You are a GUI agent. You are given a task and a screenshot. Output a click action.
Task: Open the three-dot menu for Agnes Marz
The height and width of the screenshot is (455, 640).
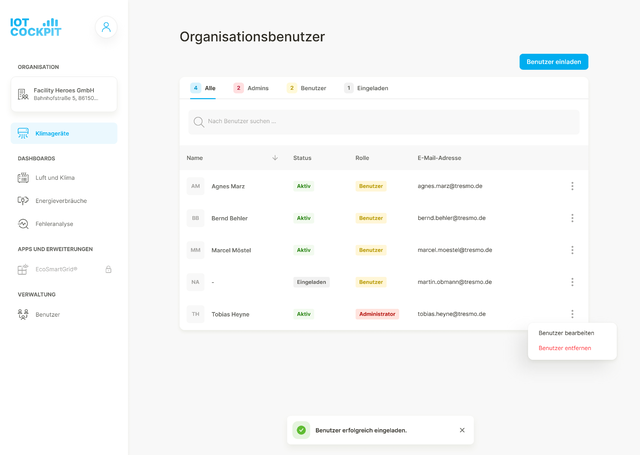[572, 186]
